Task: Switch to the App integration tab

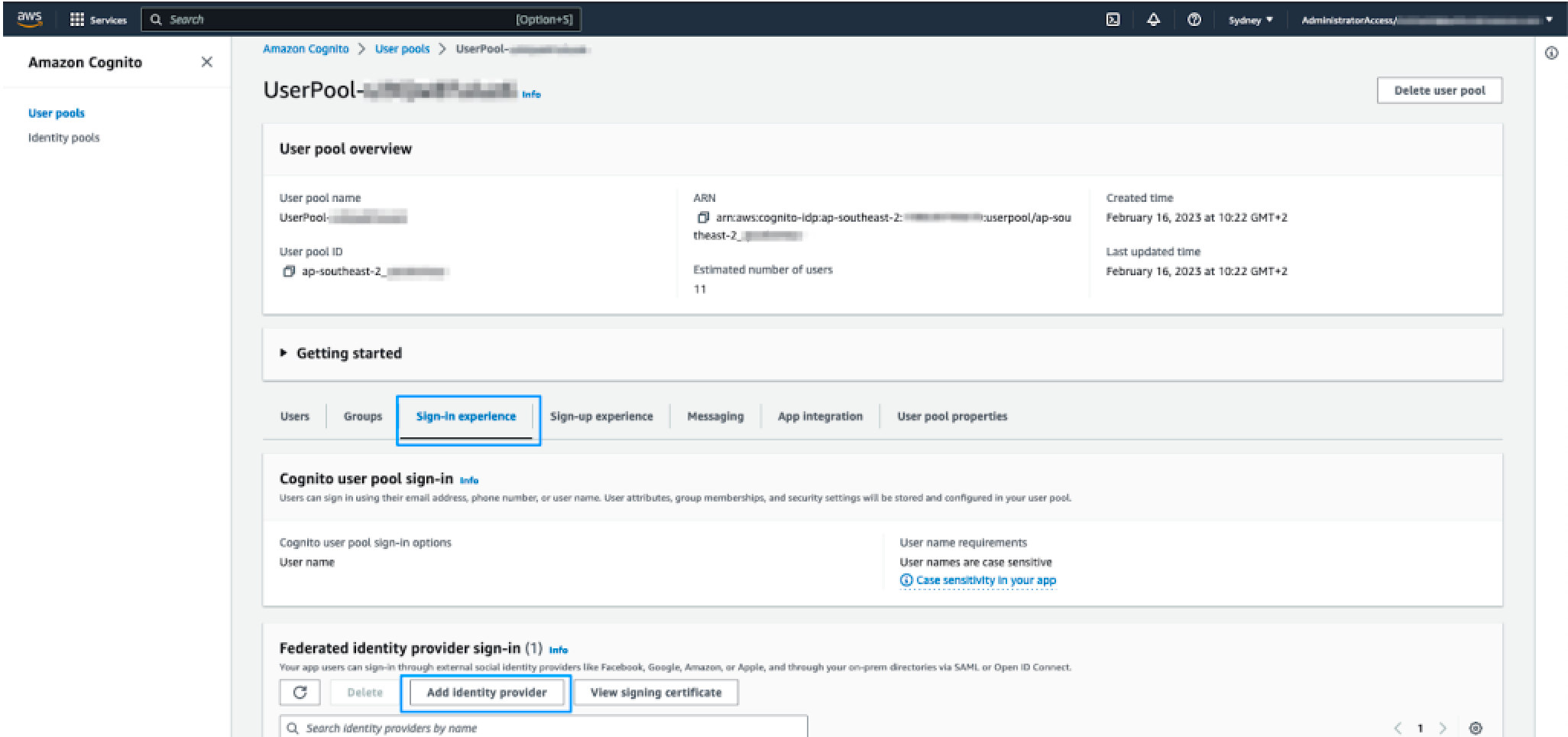Action: pyautogui.click(x=819, y=417)
